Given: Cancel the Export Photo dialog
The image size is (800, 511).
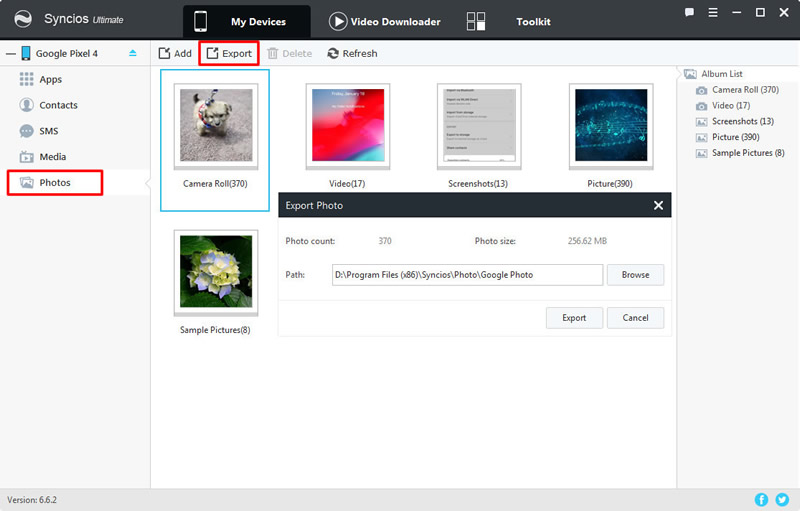Looking at the screenshot, I should (635, 318).
